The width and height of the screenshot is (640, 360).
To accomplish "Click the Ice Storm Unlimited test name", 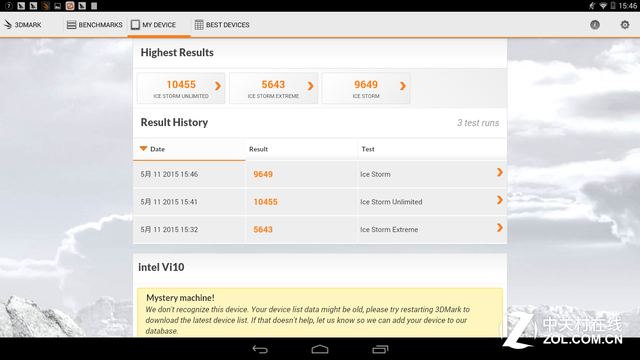I will (x=391, y=202).
